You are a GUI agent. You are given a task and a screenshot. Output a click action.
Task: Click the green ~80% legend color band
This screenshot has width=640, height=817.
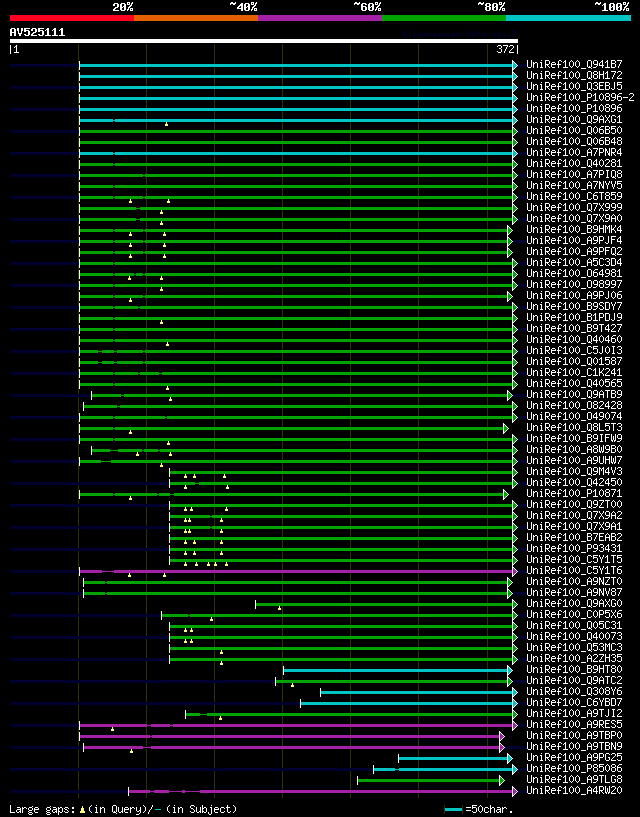[444, 18]
